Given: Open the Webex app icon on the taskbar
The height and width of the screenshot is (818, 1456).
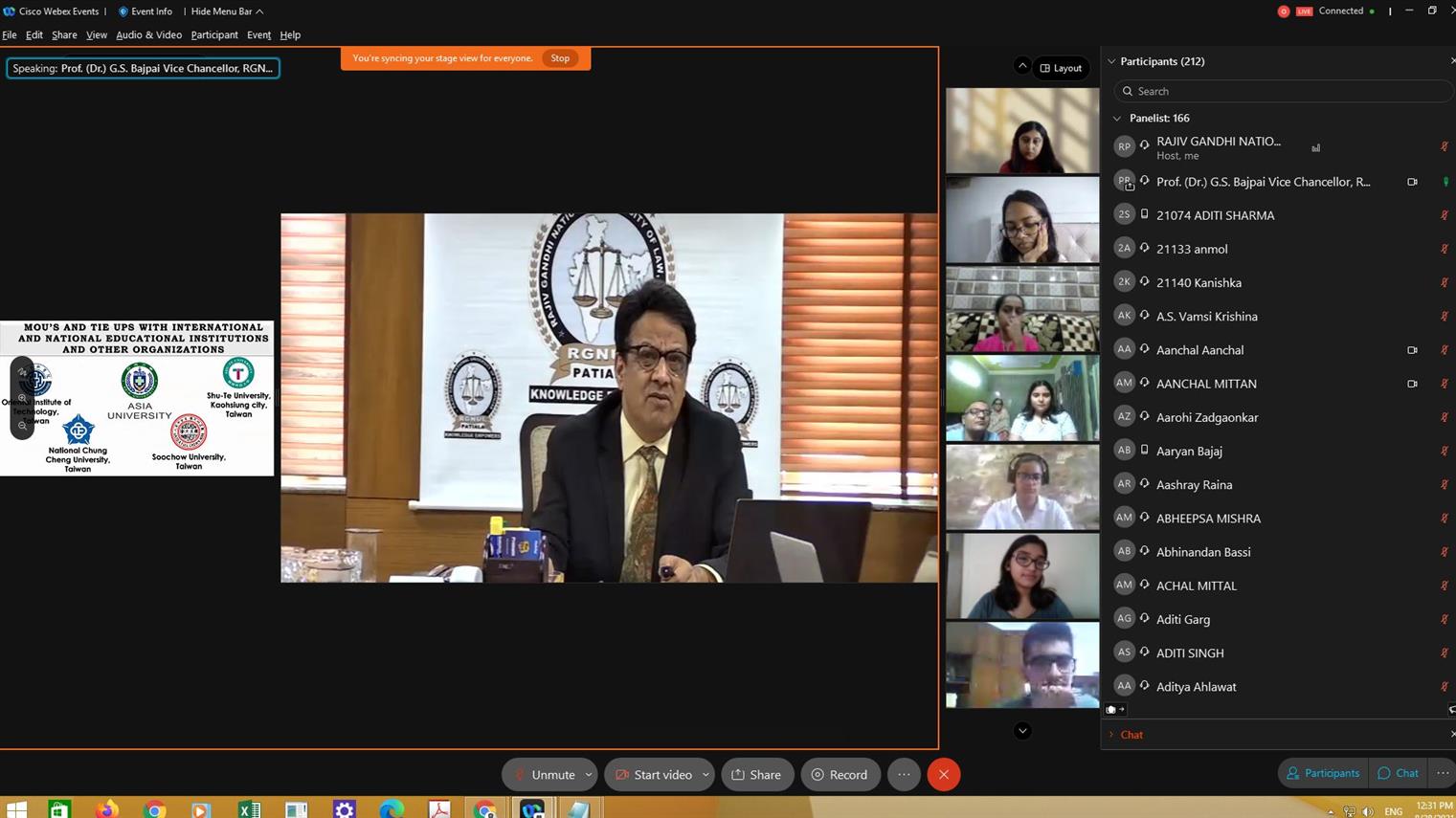Looking at the screenshot, I should point(532,809).
